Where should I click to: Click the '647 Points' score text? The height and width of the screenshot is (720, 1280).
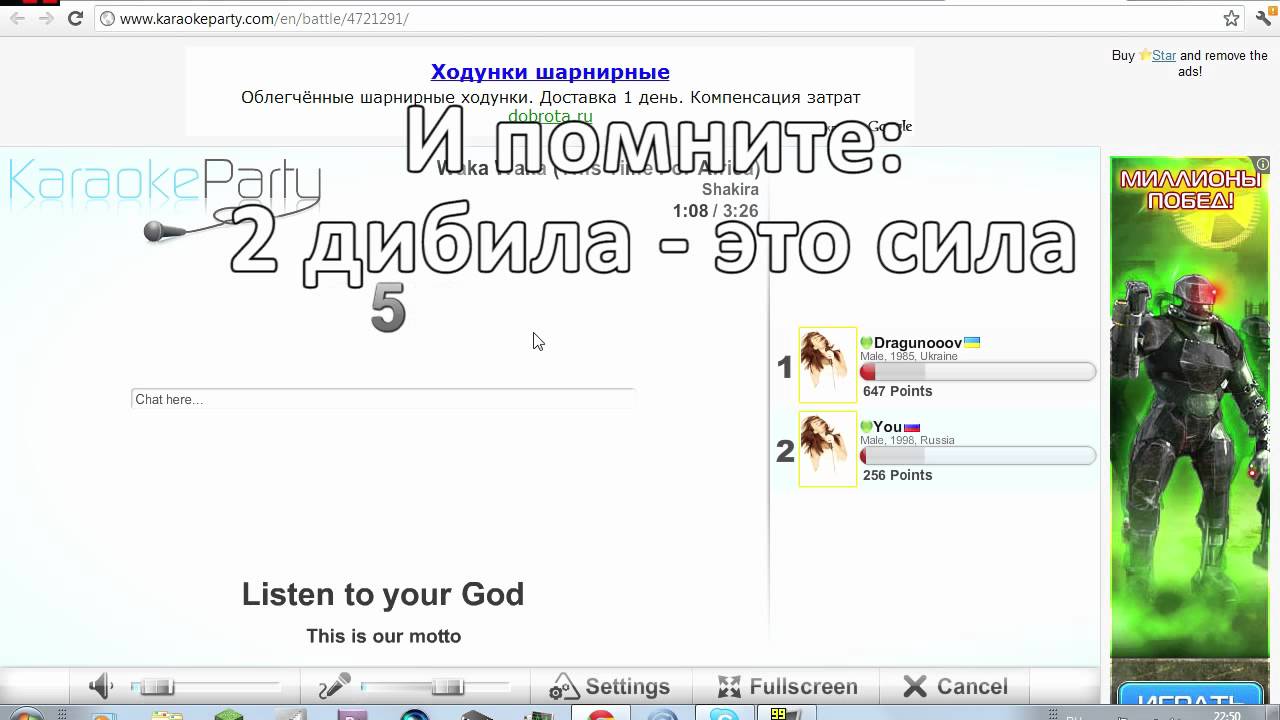[897, 391]
